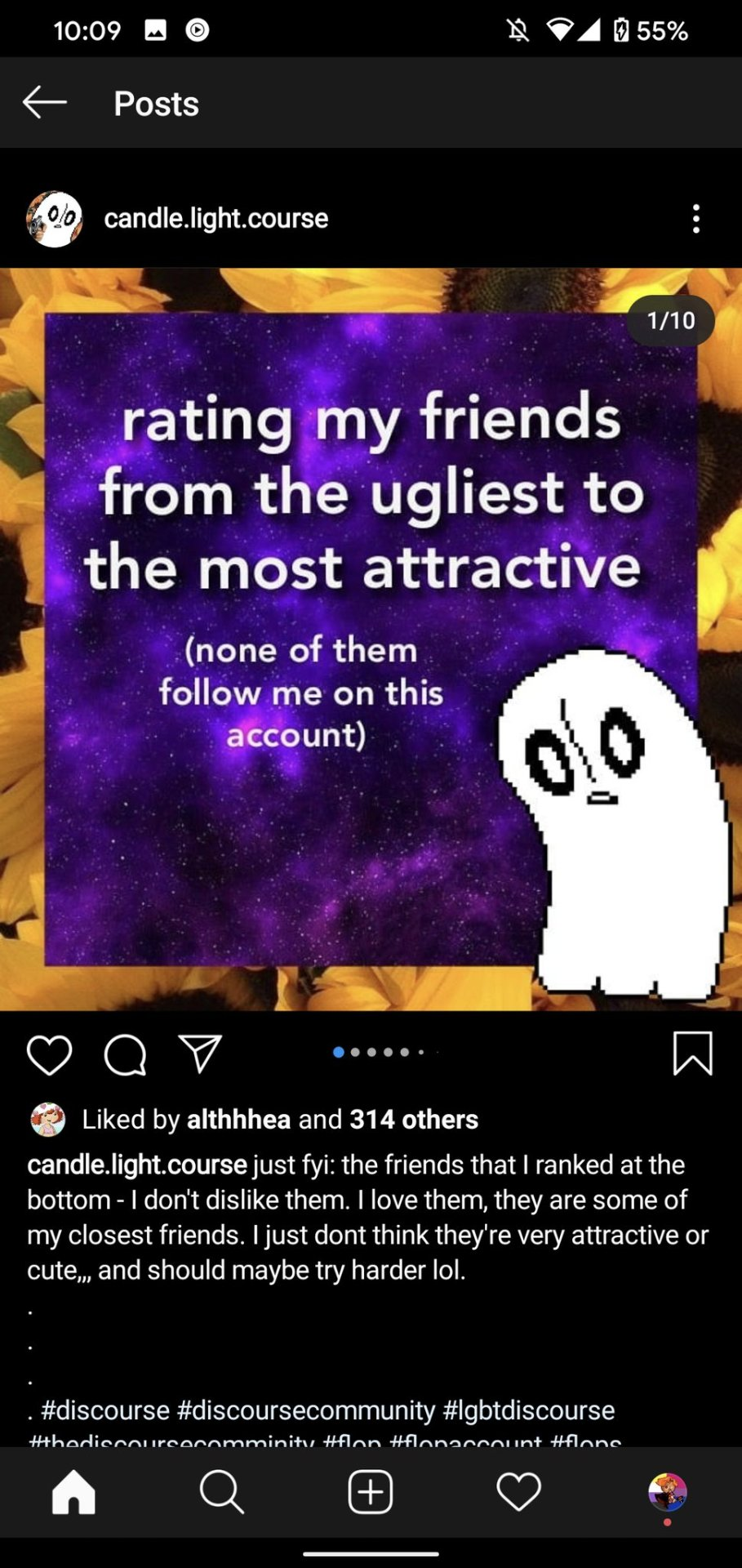742x1568 pixels.
Task: Open the Activity heart tab
Action: [x=519, y=1492]
